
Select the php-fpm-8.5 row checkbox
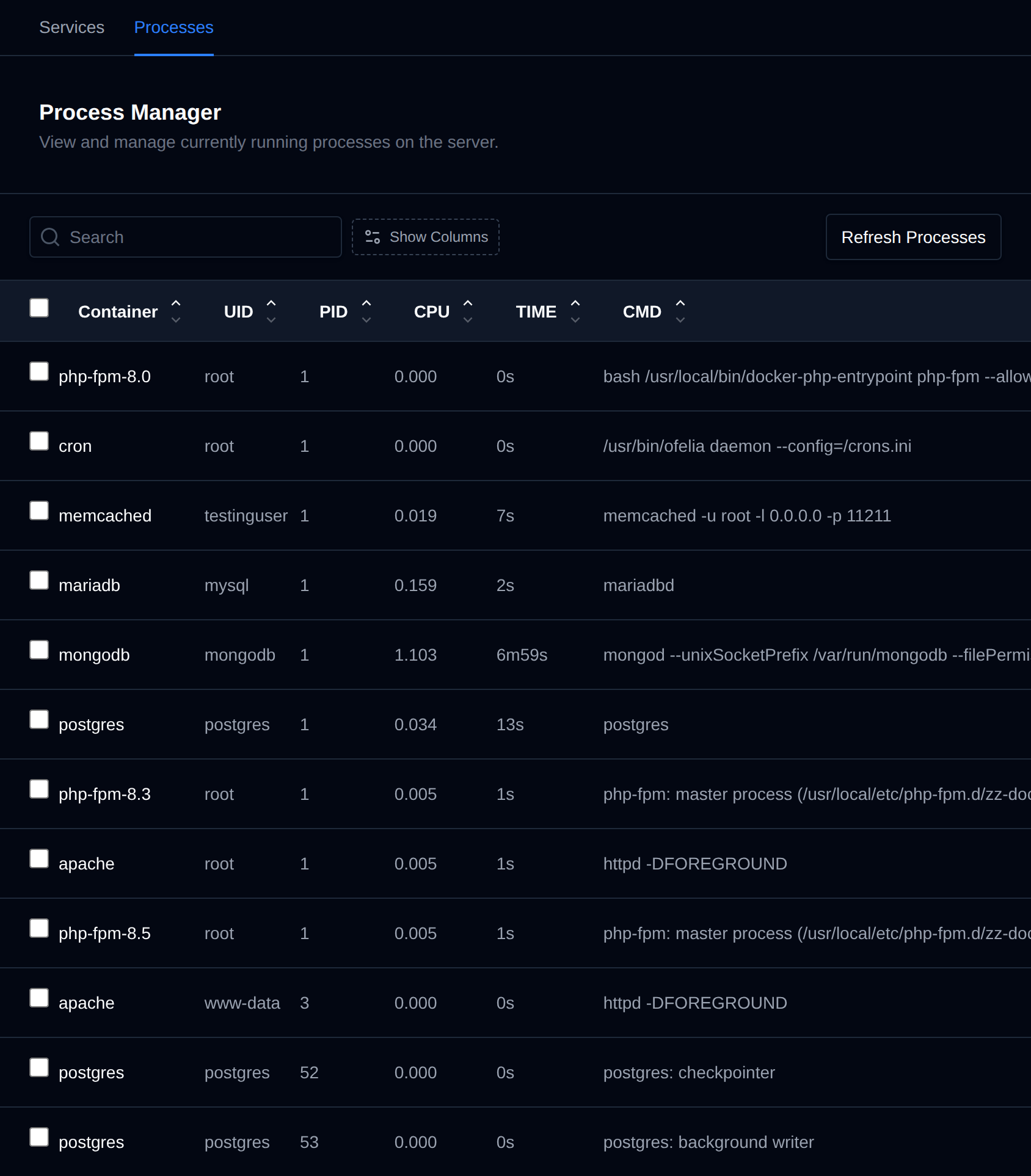click(39, 928)
